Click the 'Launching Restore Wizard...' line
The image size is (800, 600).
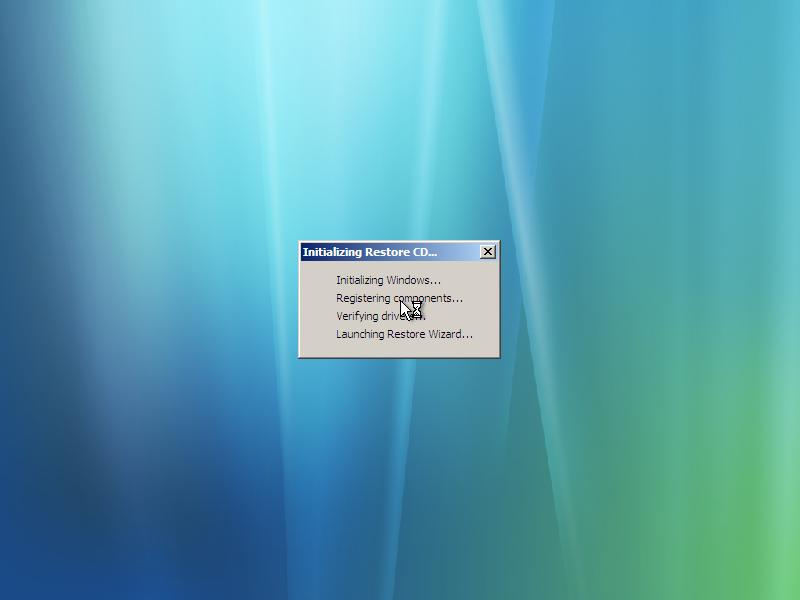point(404,334)
